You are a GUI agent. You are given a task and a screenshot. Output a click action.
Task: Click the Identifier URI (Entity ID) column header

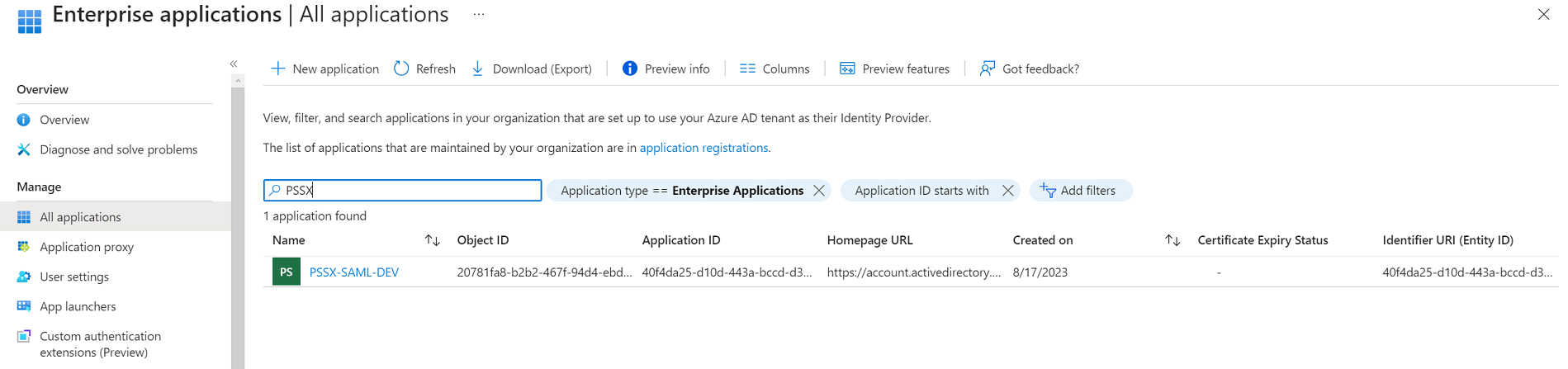1448,240
